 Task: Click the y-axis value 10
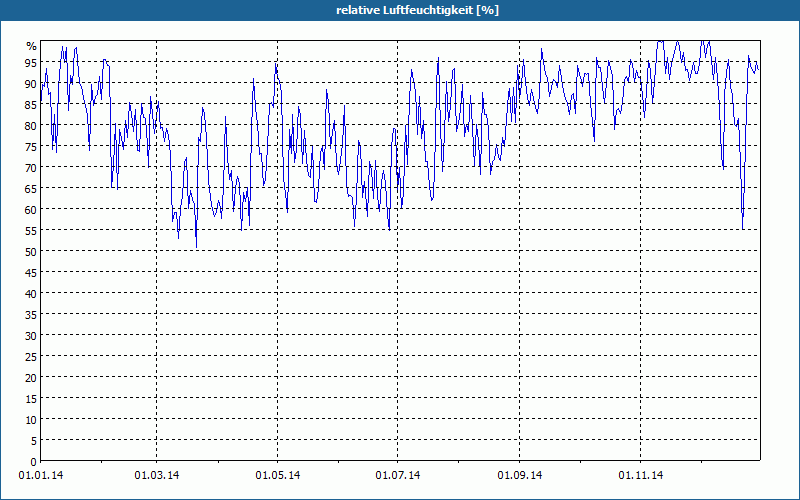pos(31,420)
